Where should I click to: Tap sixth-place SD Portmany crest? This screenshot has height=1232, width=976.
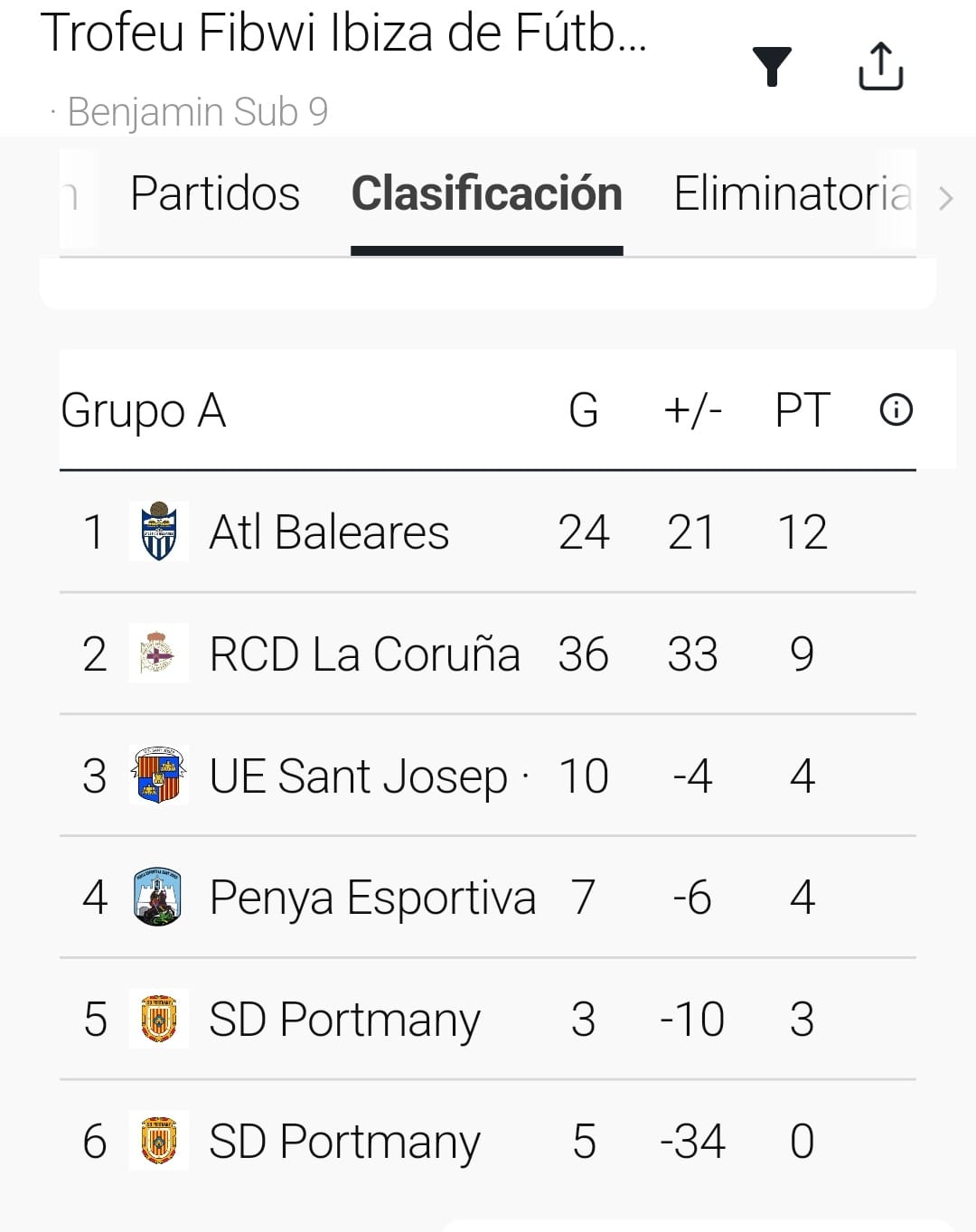pos(159,1141)
